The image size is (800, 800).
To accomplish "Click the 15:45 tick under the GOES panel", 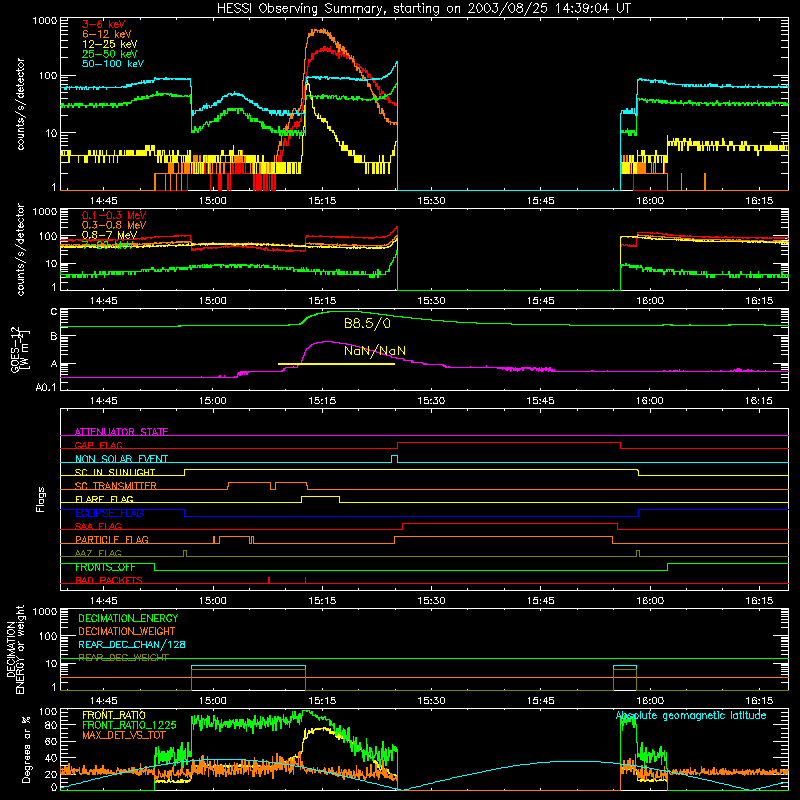I will [x=540, y=401].
